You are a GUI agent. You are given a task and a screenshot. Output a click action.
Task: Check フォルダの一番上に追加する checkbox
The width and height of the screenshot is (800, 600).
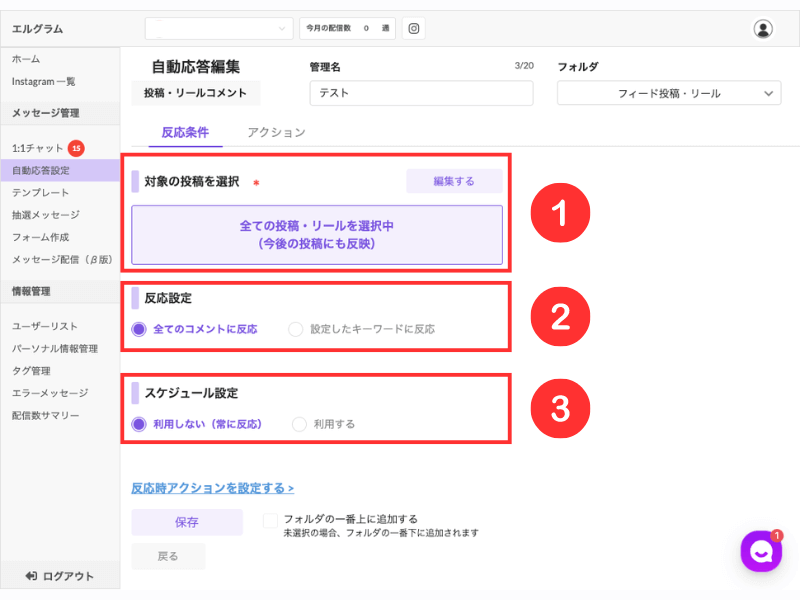tap(270, 520)
